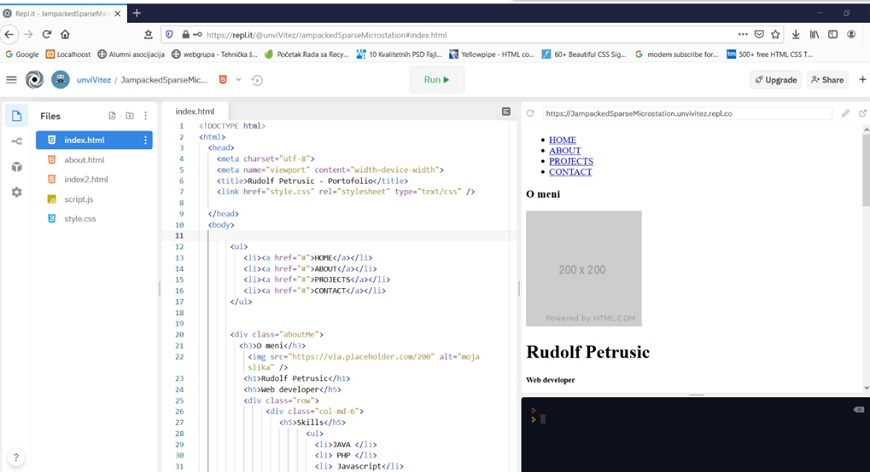Click the tracking protection shield icon
This screenshot has width=870, height=472.
pos(169,34)
